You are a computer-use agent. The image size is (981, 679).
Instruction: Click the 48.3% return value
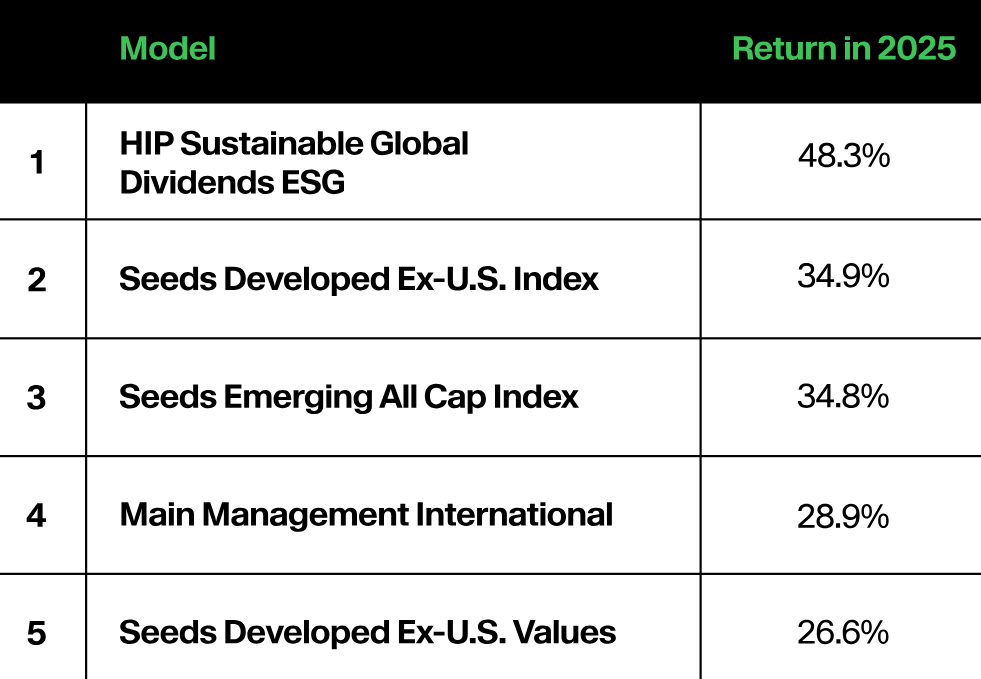point(843,157)
